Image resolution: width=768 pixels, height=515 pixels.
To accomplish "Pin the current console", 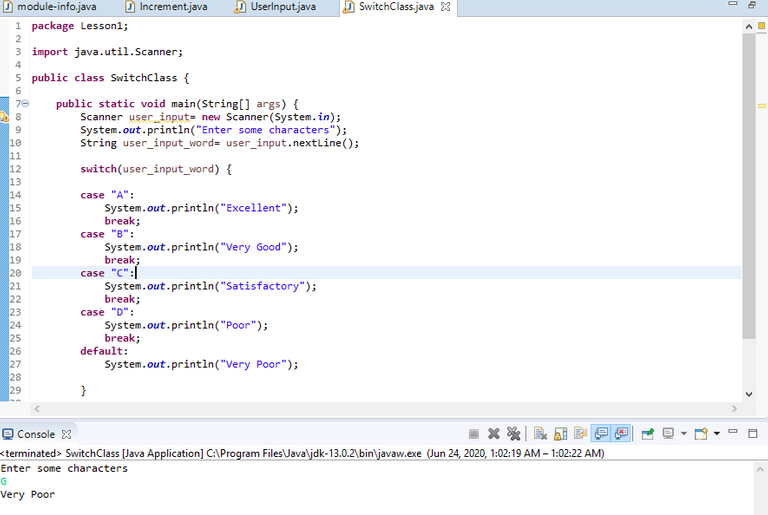I will tap(648, 434).
